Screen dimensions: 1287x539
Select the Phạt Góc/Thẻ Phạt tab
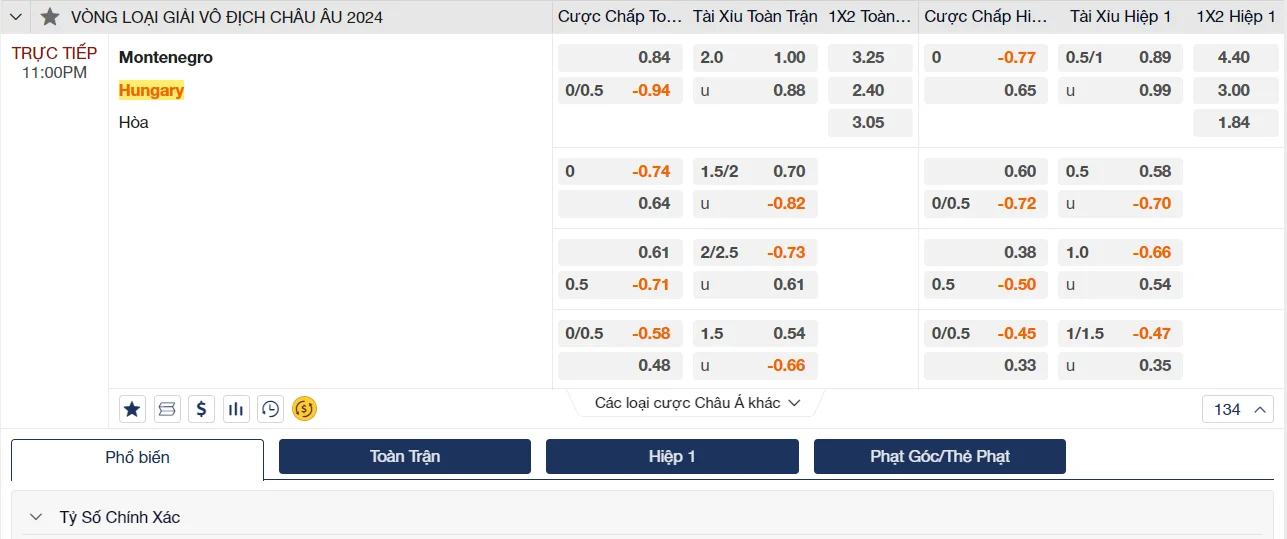939,456
